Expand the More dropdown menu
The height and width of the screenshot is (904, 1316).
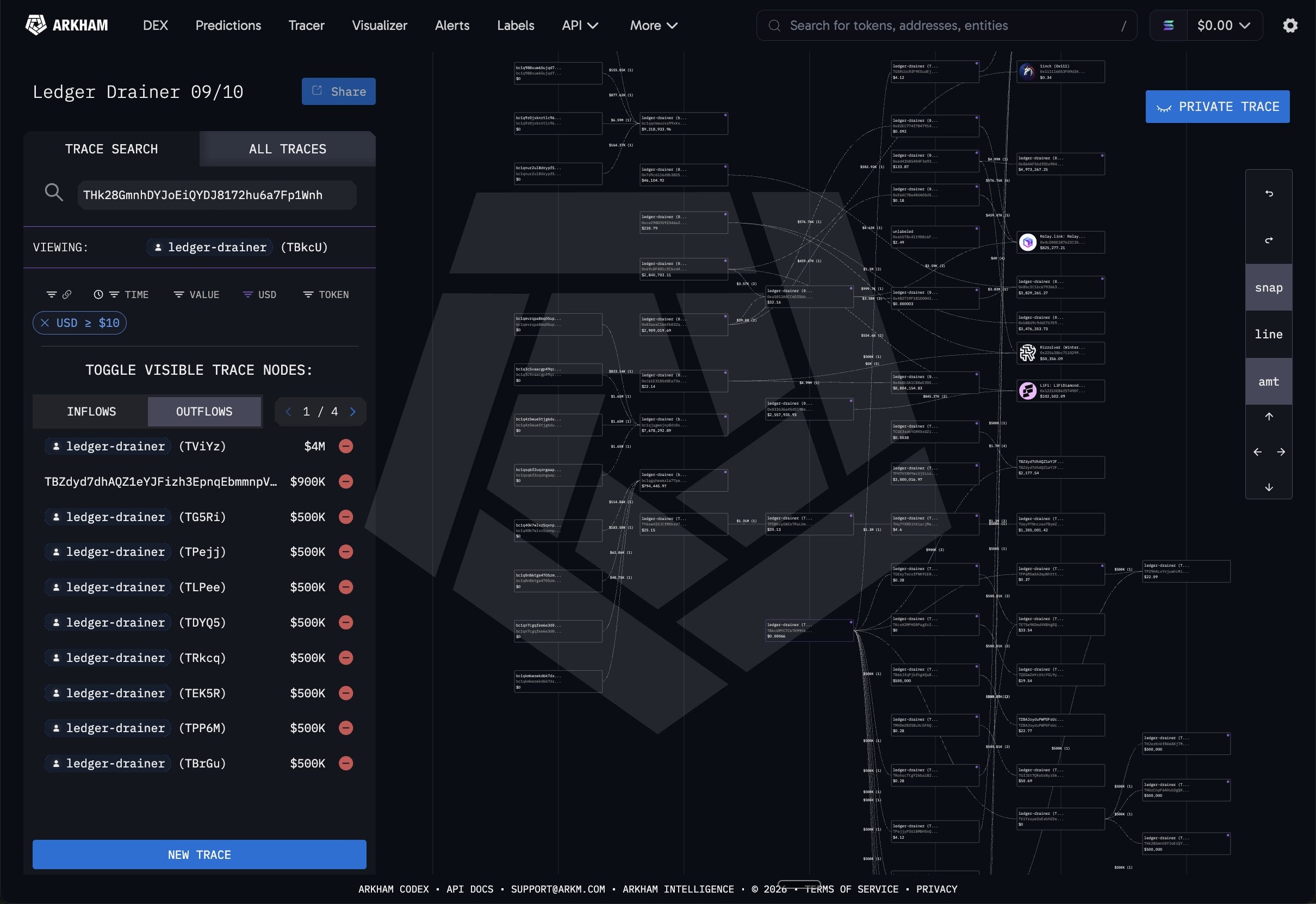[x=654, y=26]
